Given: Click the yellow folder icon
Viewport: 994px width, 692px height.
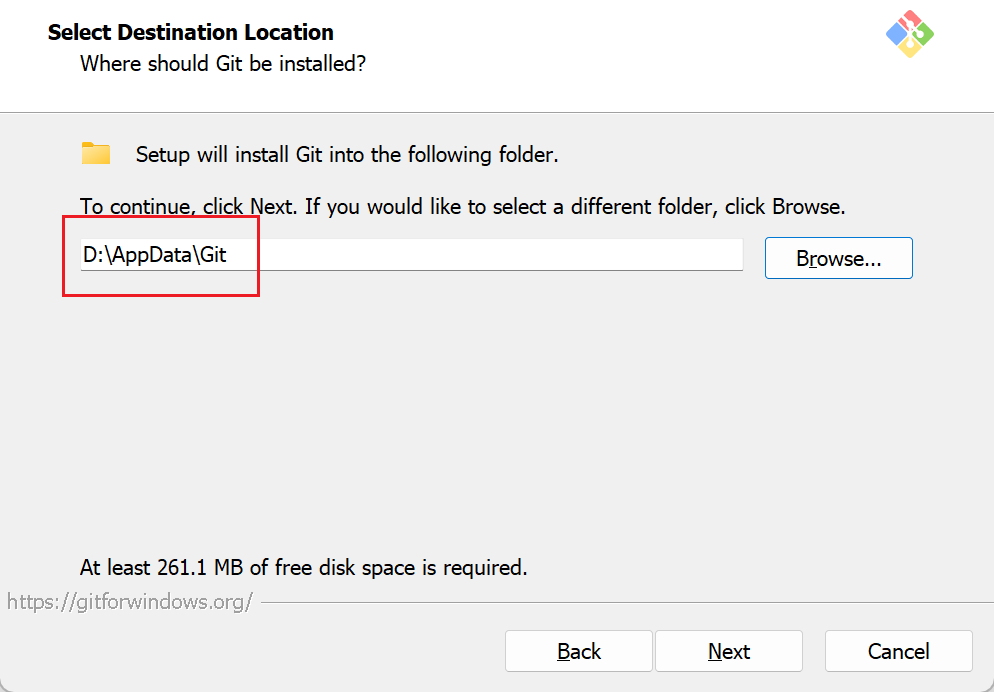Looking at the screenshot, I should (96, 153).
